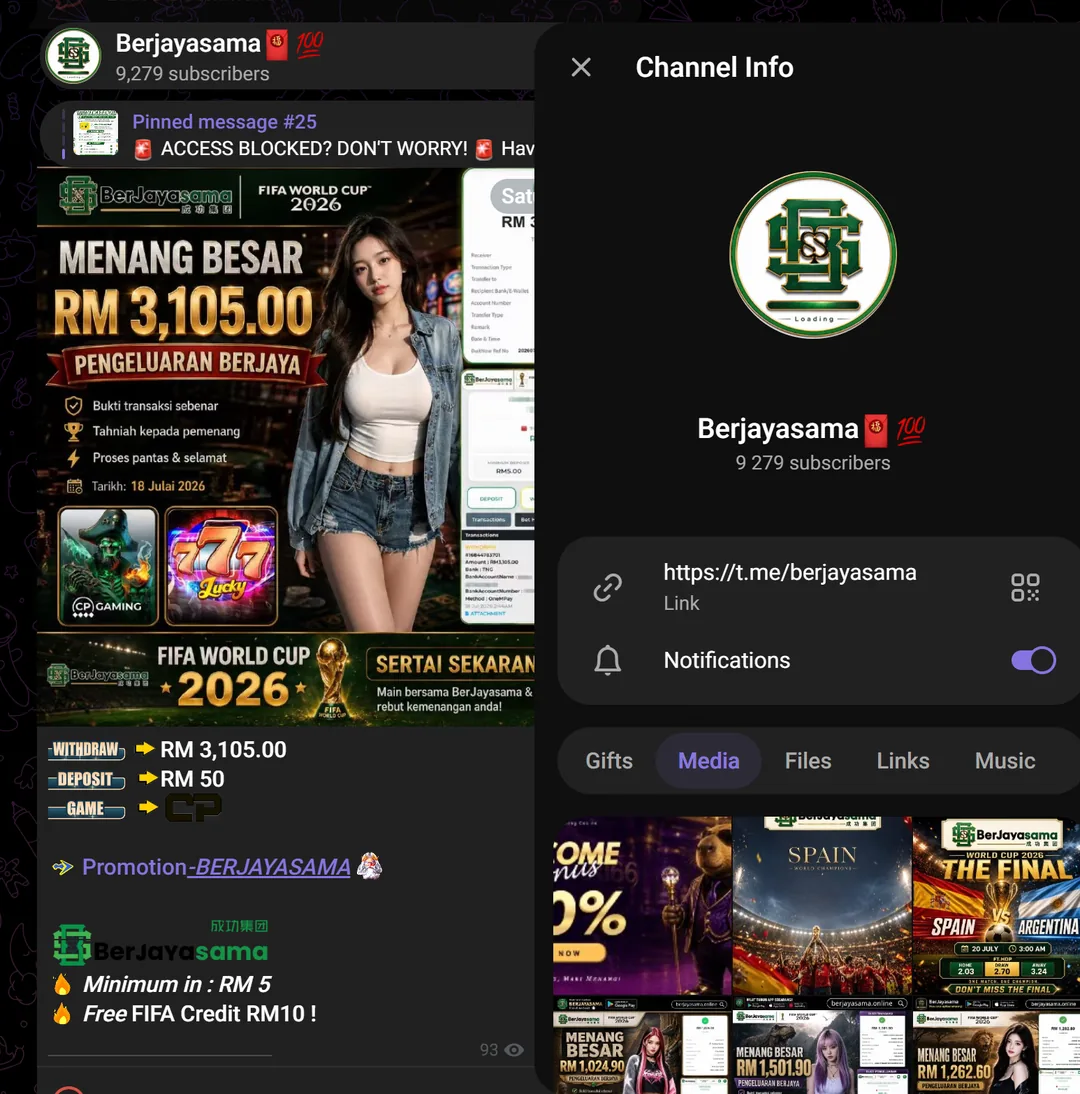Viewport: 1080px width, 1094px height.
Task: Open large channel profile picture
Action: (x=813, y=254)
